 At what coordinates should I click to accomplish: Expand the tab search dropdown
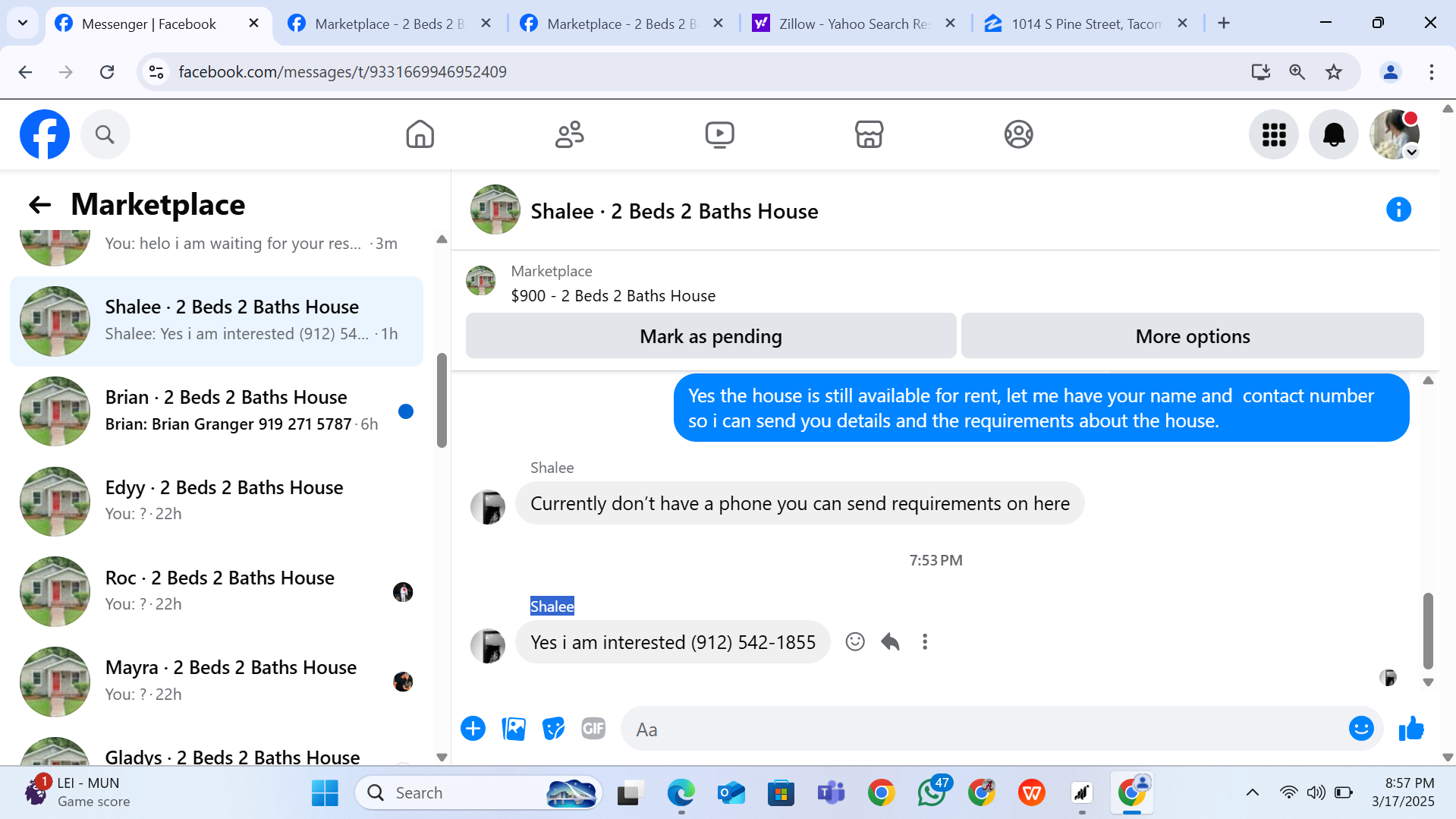(x=23, y=24)
